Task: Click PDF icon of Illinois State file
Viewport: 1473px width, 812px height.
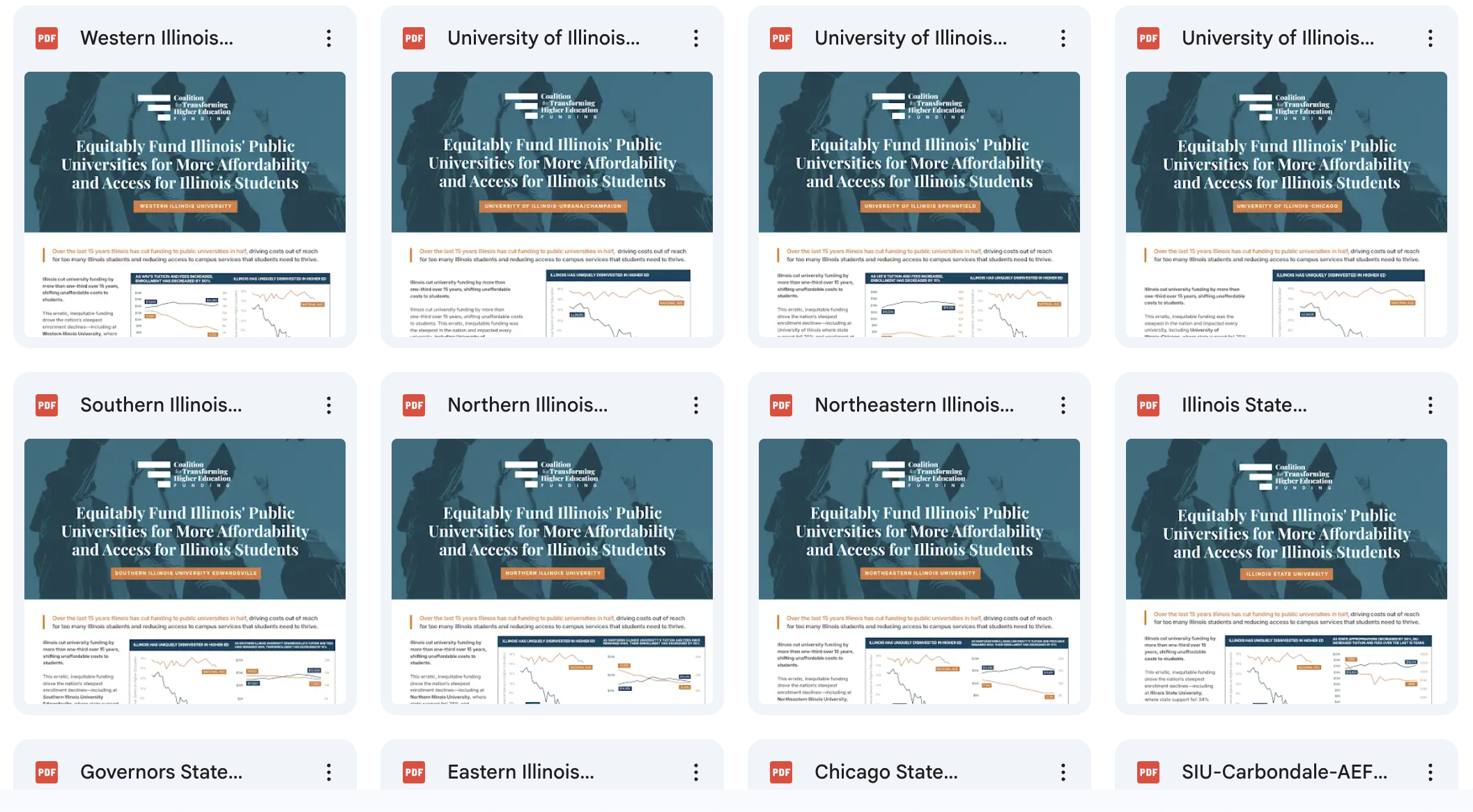Action: tap(1148, 405)
